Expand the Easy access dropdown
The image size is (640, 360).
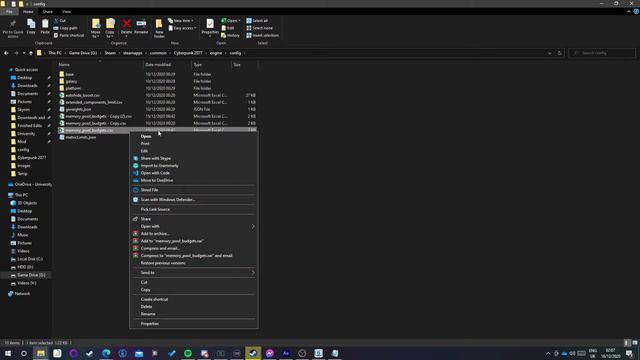(182, 28)
